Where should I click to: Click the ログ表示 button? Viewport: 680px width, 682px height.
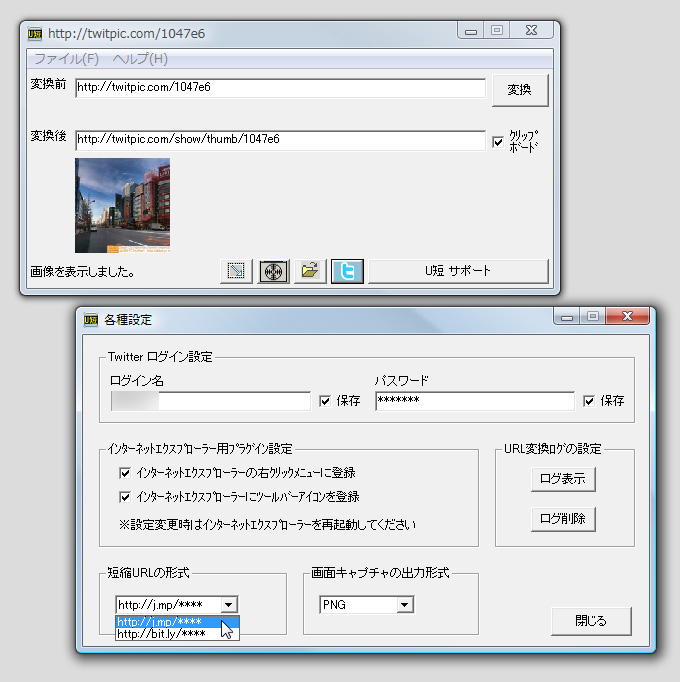point(563,479)
